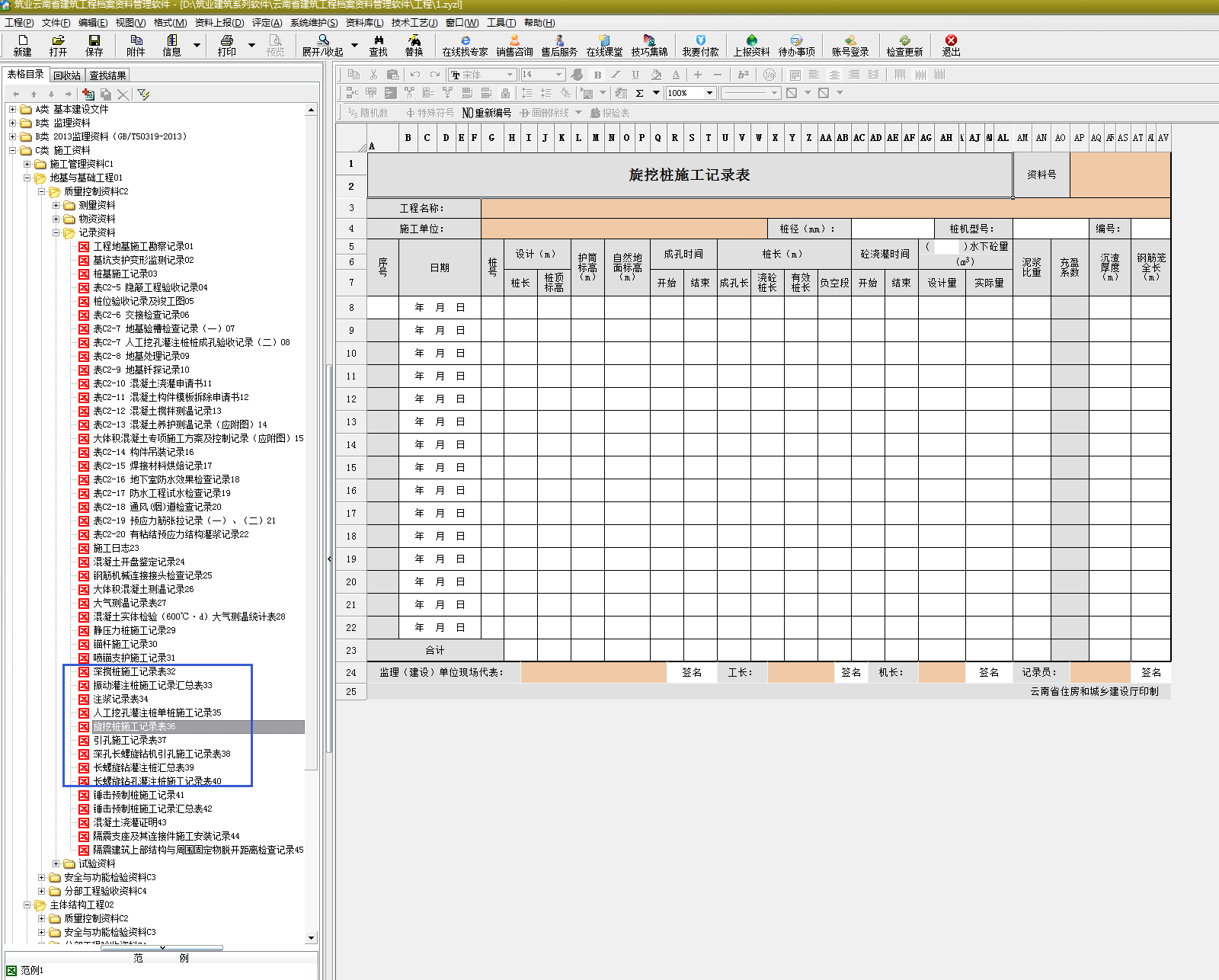1219x980 pixels.
Task: Select 混凝土浇灌证明43 in tree
Action: 130,822
